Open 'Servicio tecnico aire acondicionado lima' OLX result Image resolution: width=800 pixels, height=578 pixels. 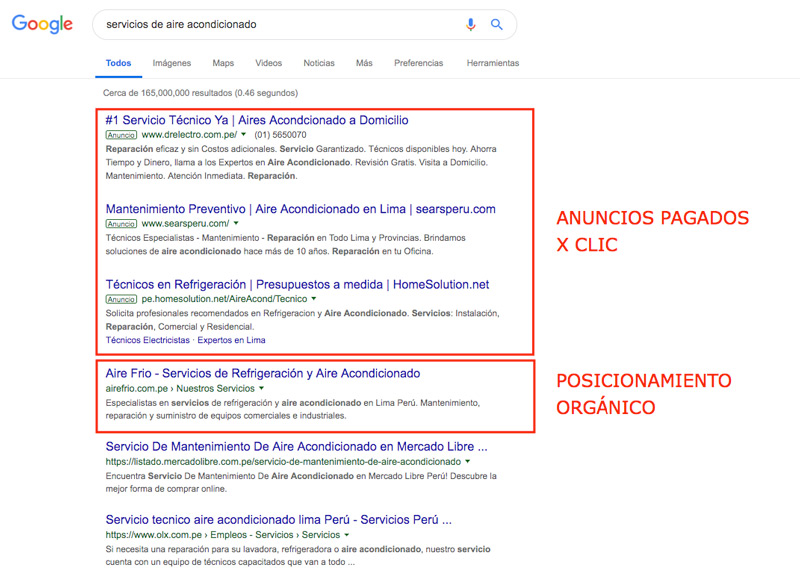pyautogui.click(x=279, y=519)
